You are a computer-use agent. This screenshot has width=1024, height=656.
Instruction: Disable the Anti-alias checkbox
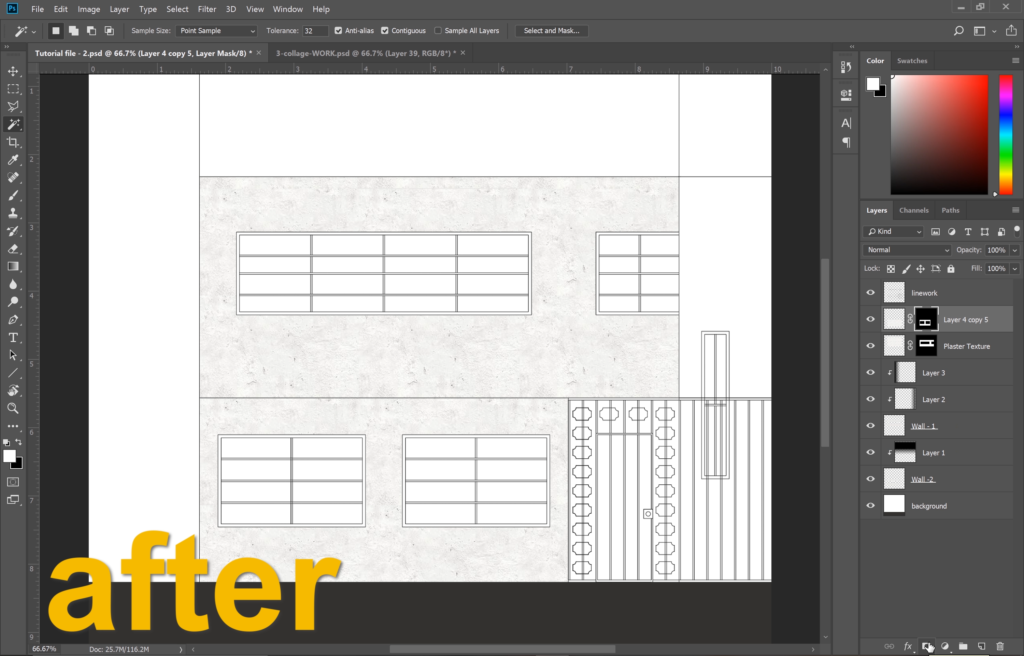[x=338, y=31]
